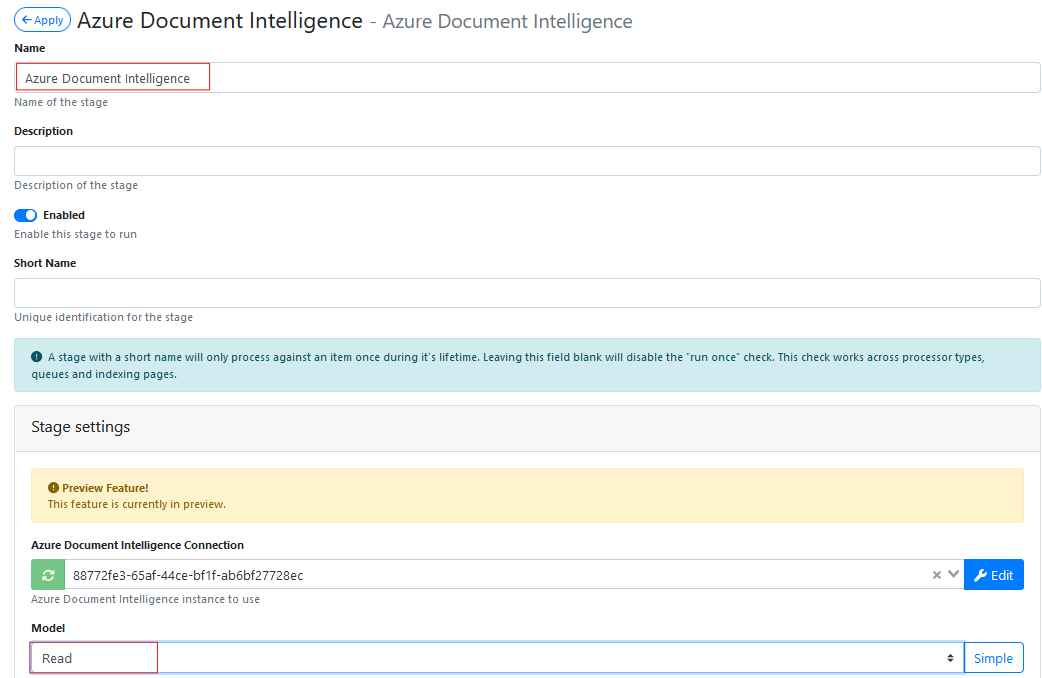The width and height of the screenshot is (1042, 678).
Task: Click into the Name input field
Action: pos(527,78)
